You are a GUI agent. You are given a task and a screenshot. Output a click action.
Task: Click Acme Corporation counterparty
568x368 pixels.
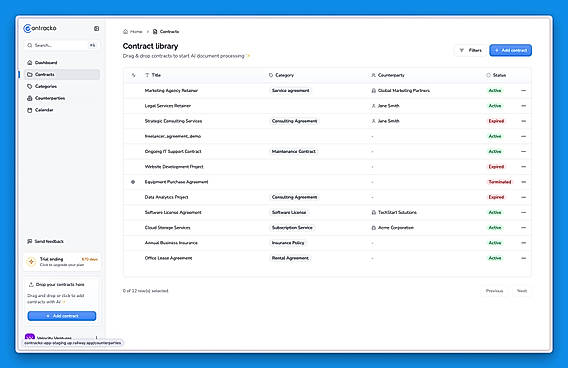click(393, 227)
